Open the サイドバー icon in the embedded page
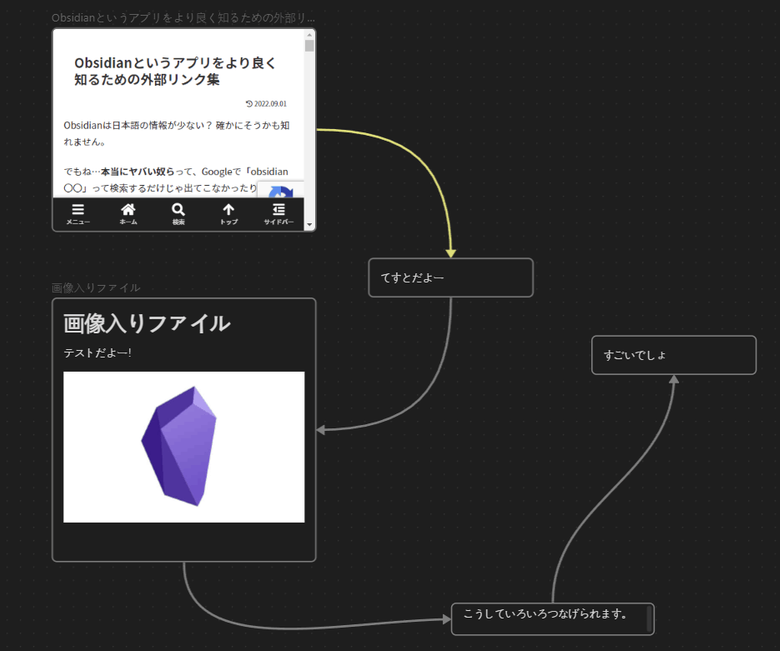The width and height of the screenshot is (780, 651). click(x=279, y=214)
